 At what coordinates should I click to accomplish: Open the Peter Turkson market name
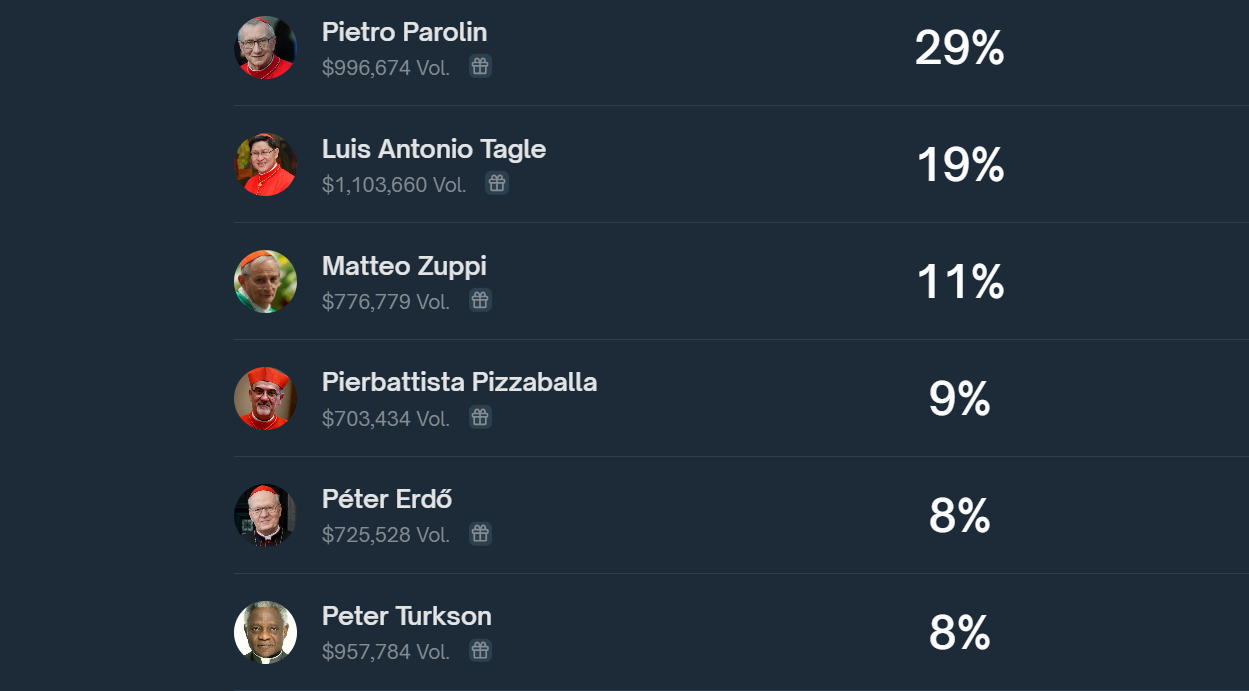(406, 616)
